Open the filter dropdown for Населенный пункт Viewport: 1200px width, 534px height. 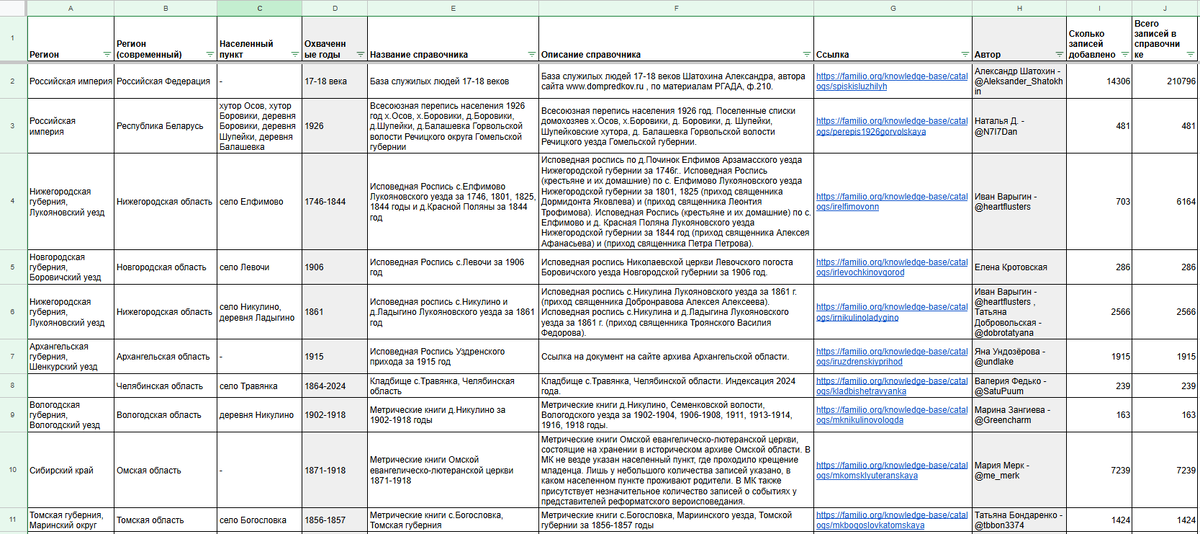[294, 54]
